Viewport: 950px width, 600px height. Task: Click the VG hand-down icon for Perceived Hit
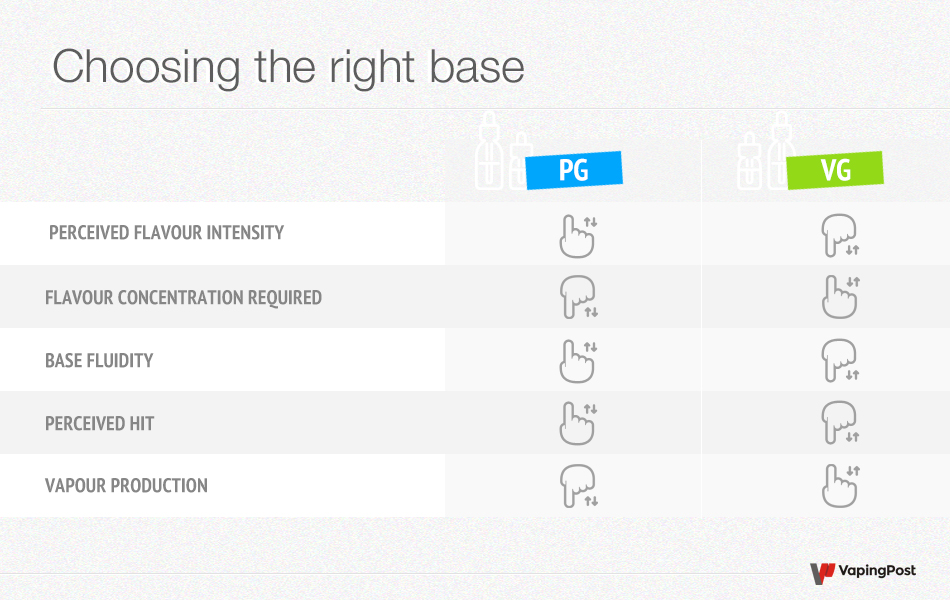(x=838, y=423)
